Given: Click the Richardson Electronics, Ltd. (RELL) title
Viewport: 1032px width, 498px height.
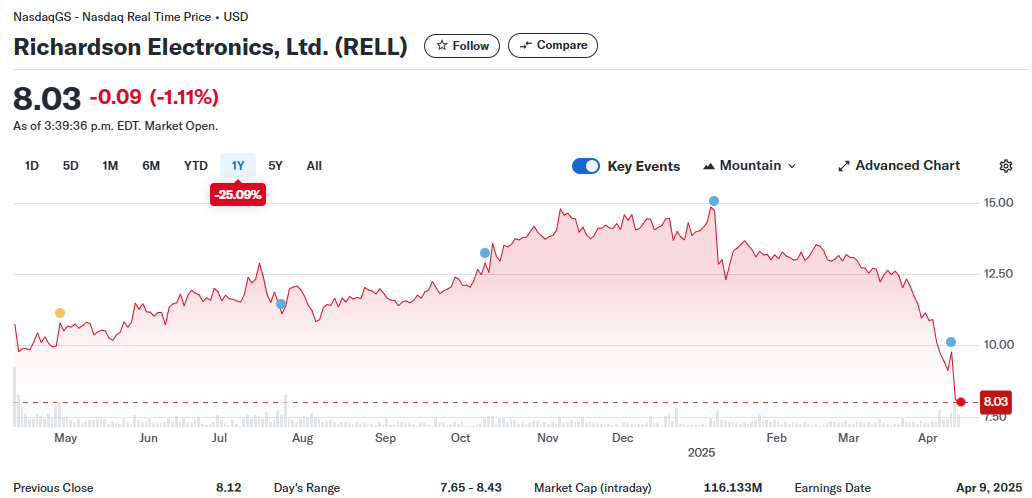Looking at the screenshot, I should coord(211,47).
